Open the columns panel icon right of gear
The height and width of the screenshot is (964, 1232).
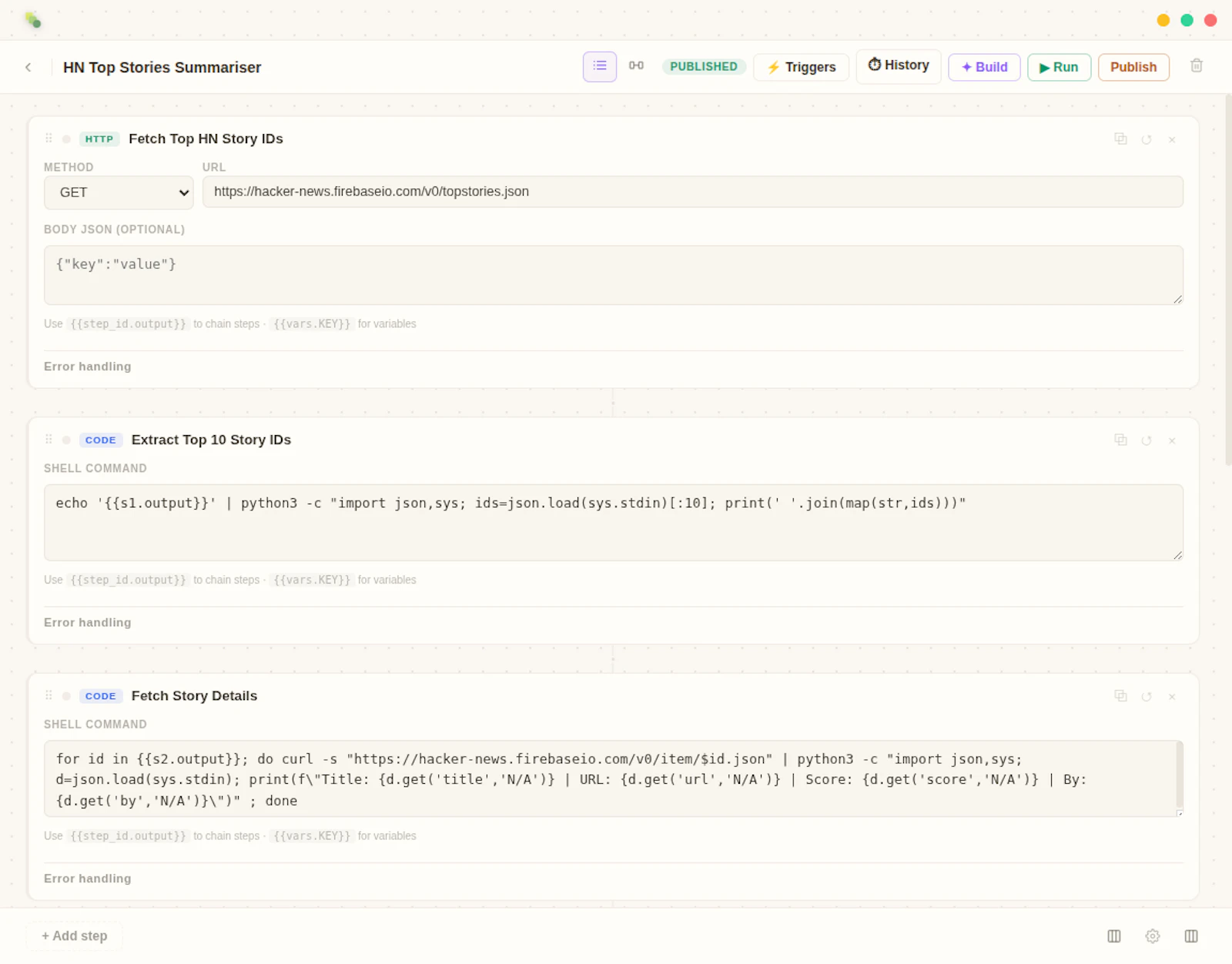click(x=1190, y=936)
